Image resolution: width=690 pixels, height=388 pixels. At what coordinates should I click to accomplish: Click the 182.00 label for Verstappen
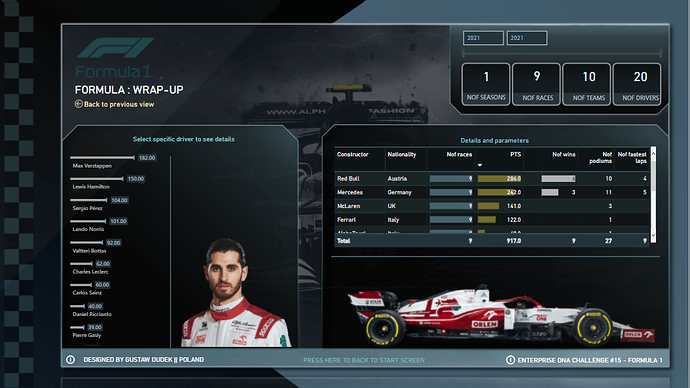pyautogui.click(x=147, y=157)
